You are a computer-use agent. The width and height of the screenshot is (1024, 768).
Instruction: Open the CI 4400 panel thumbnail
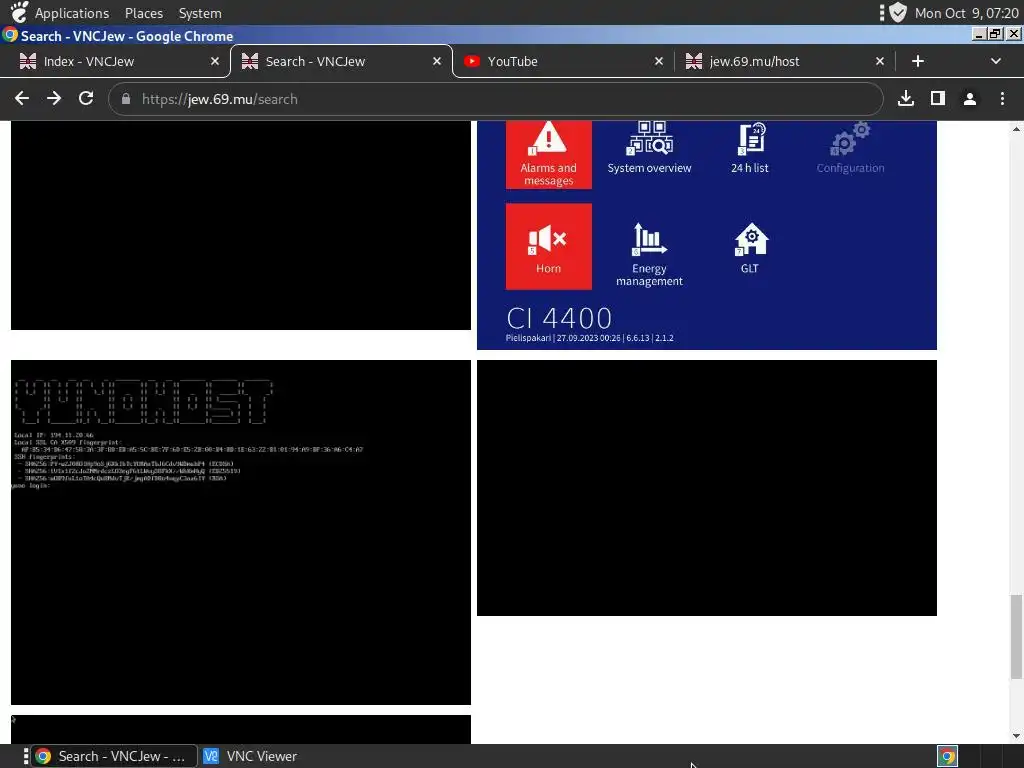tap(707, 235)
